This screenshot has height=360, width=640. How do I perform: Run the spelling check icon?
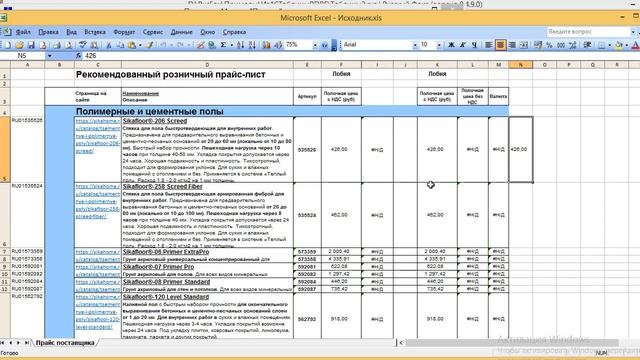point(82,45)
